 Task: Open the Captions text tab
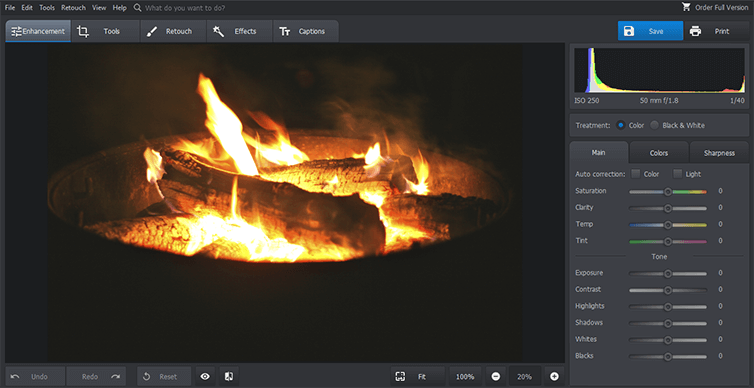coord(306,31)
